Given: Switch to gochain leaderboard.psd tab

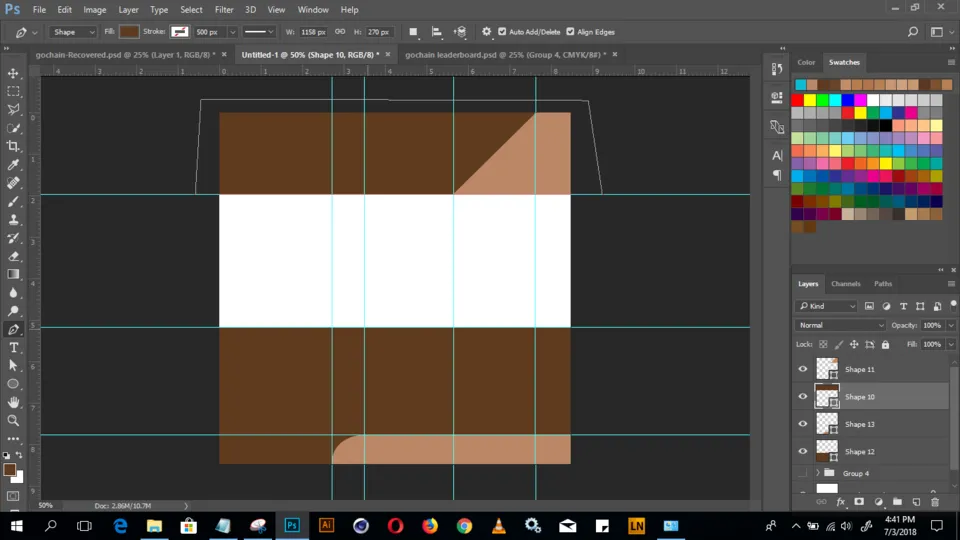Looking at the screenshot, I should coord(506,54).
